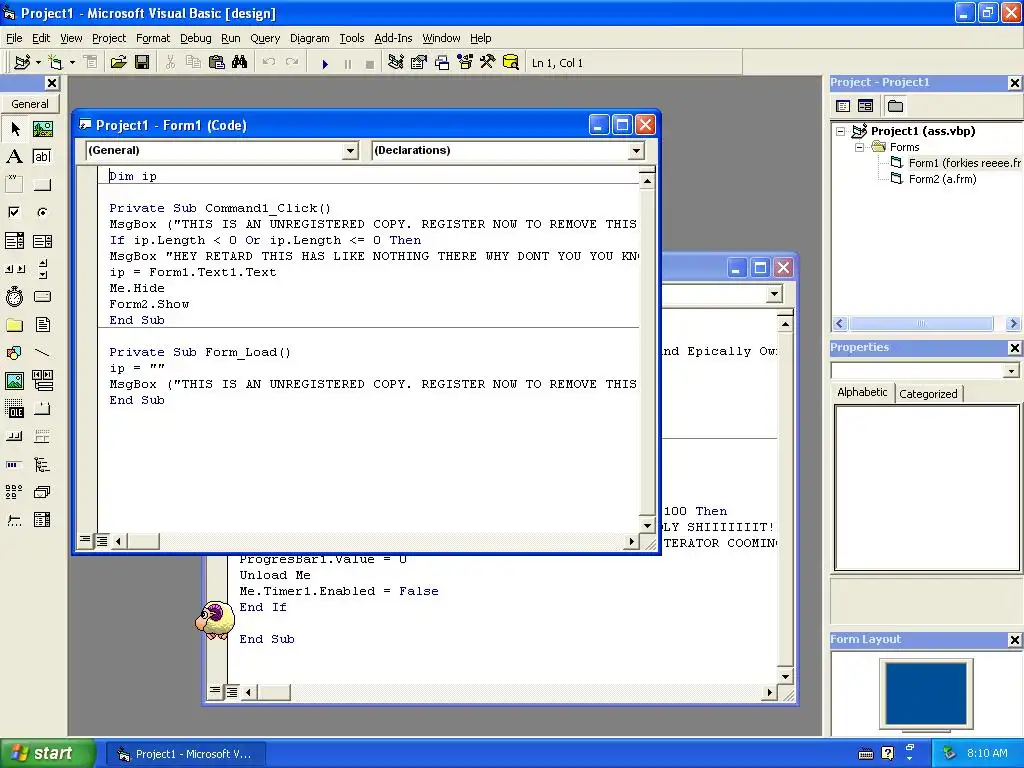This screenshot has width=1024, height=768.
Task: Select the Pointer tool in the toolbox
Action: 14,129
